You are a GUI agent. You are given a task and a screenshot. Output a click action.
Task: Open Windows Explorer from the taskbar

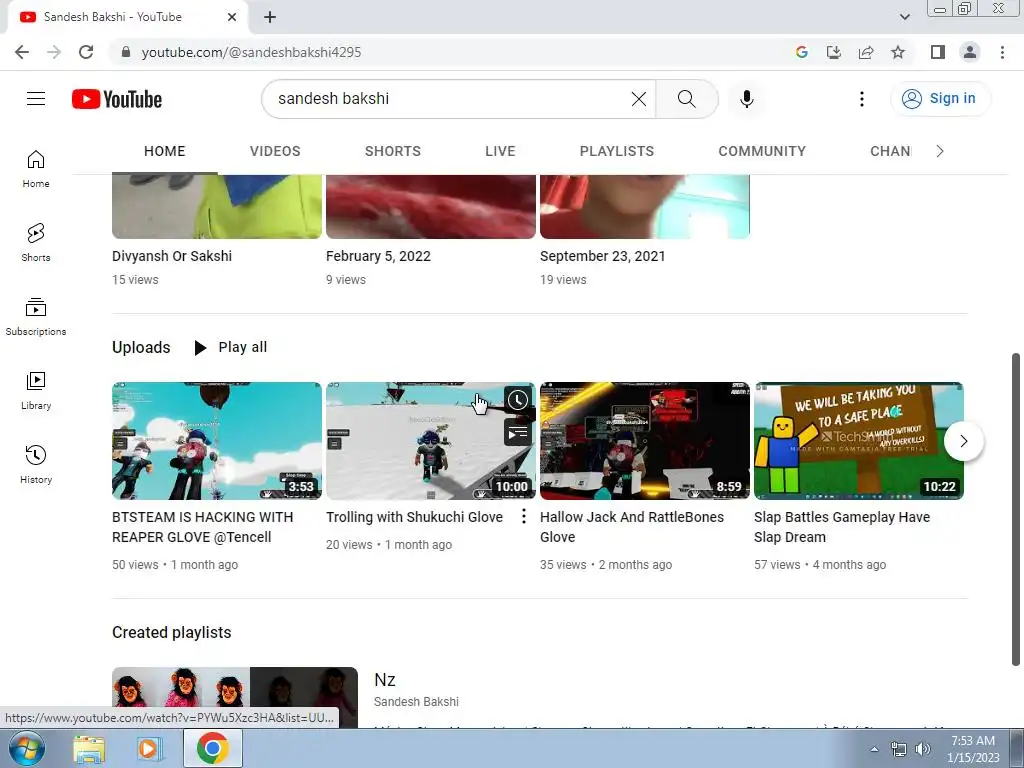click(x=89, y=749)
